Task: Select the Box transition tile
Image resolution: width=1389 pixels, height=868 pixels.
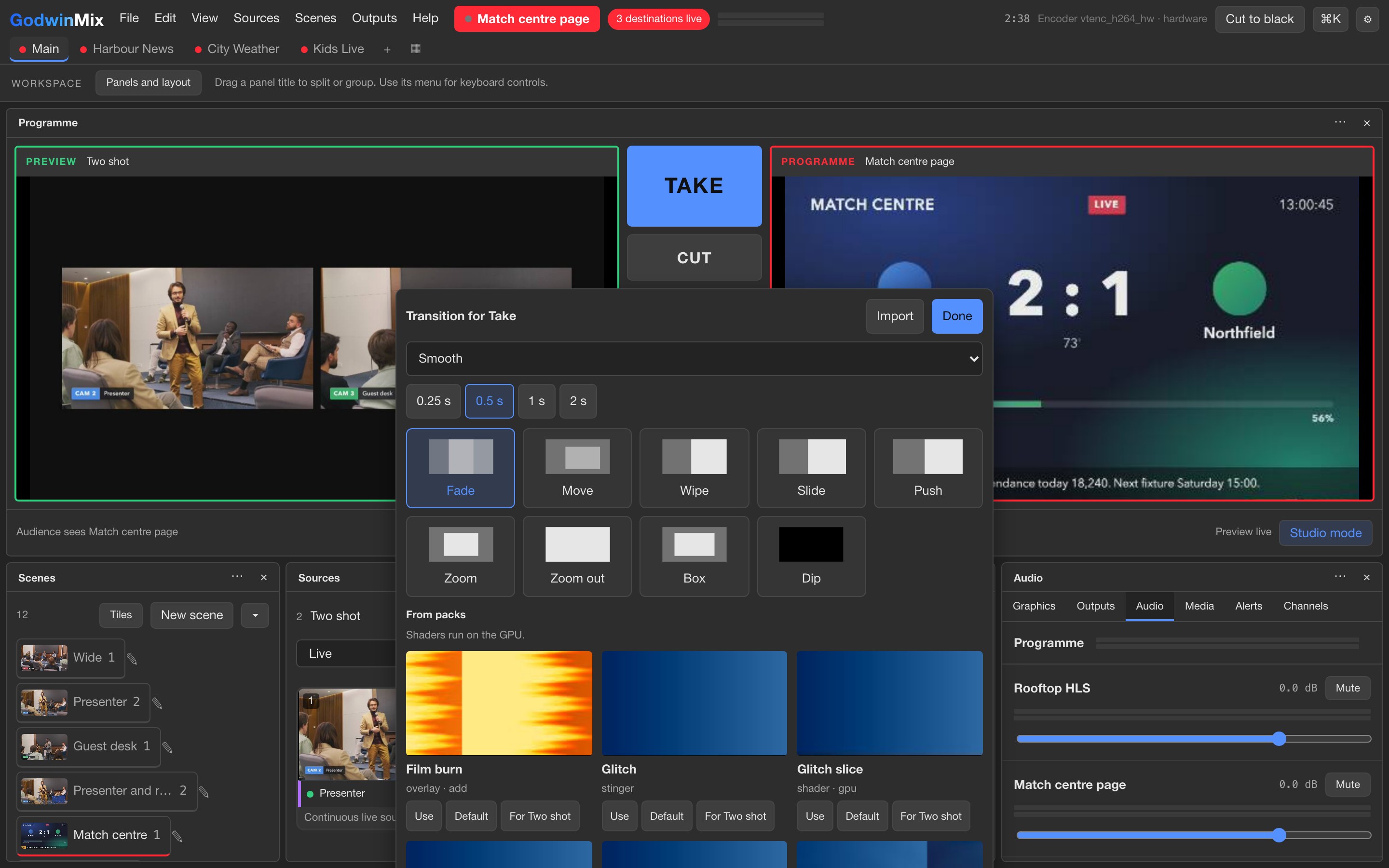Action: click(694, 556)
